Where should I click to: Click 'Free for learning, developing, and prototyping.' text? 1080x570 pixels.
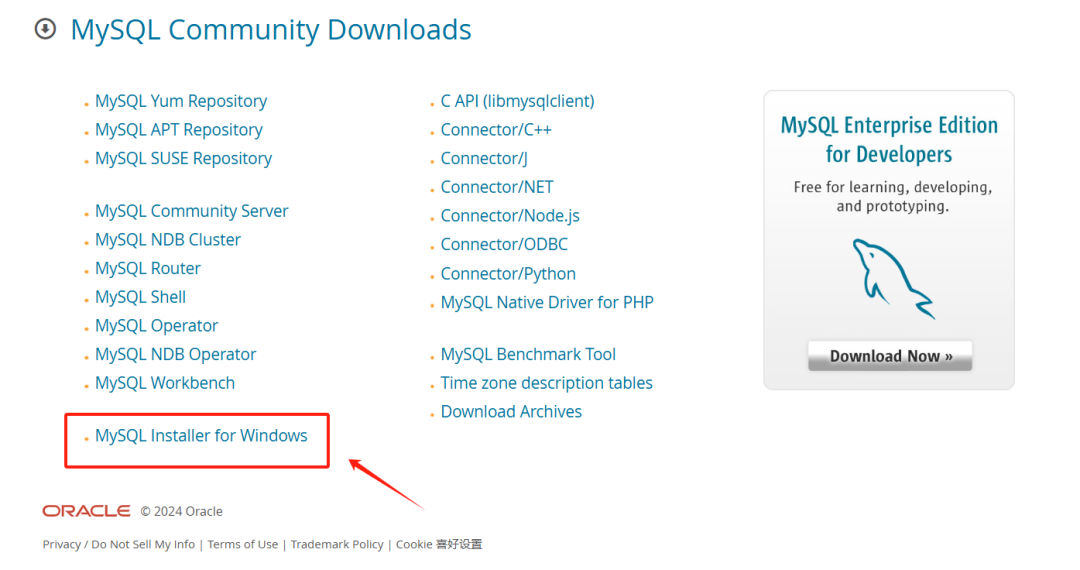893,197
